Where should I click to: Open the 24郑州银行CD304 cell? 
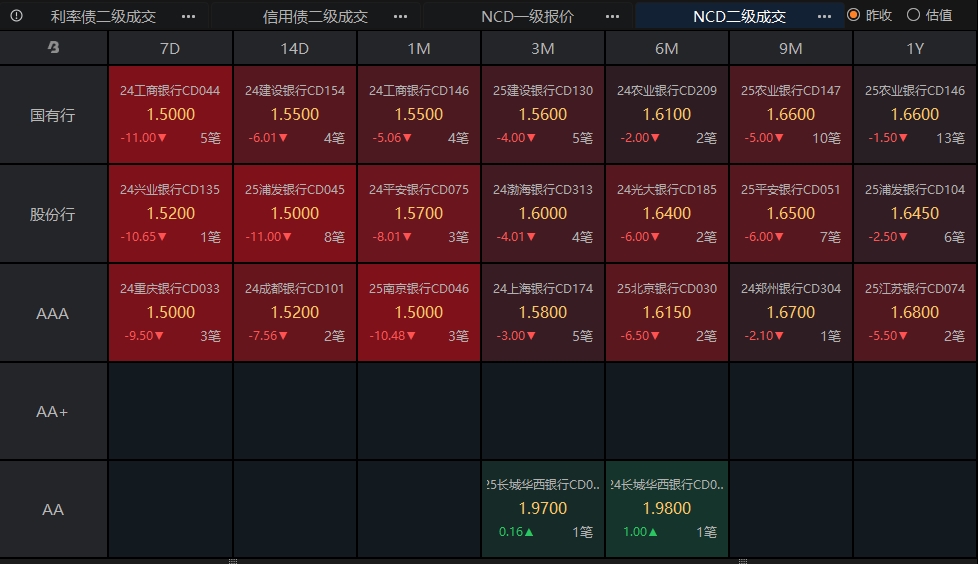coord(791,313)
